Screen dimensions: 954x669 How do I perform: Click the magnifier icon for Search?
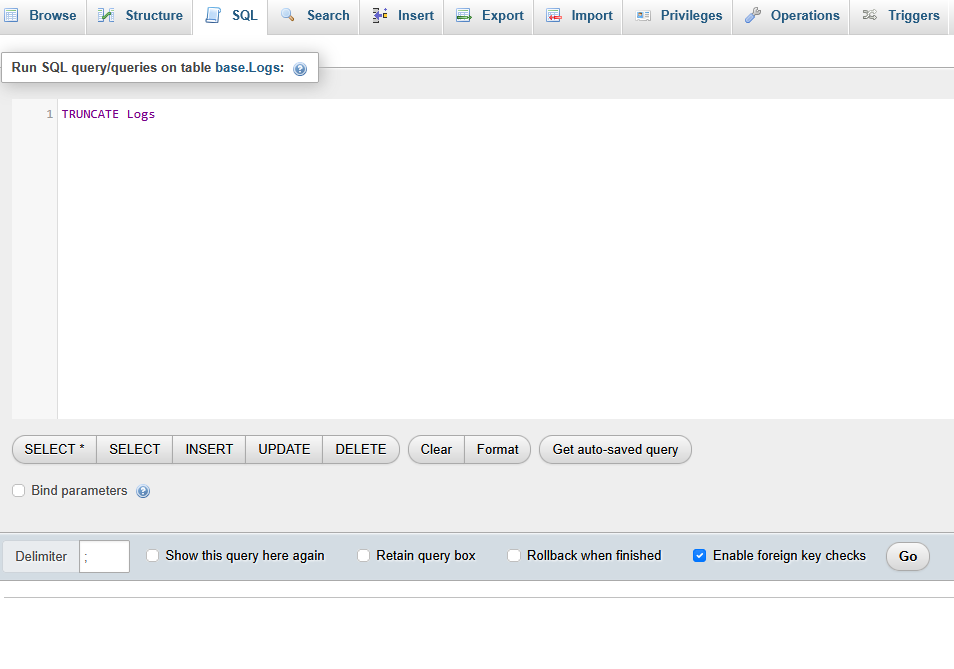point(288,15)
